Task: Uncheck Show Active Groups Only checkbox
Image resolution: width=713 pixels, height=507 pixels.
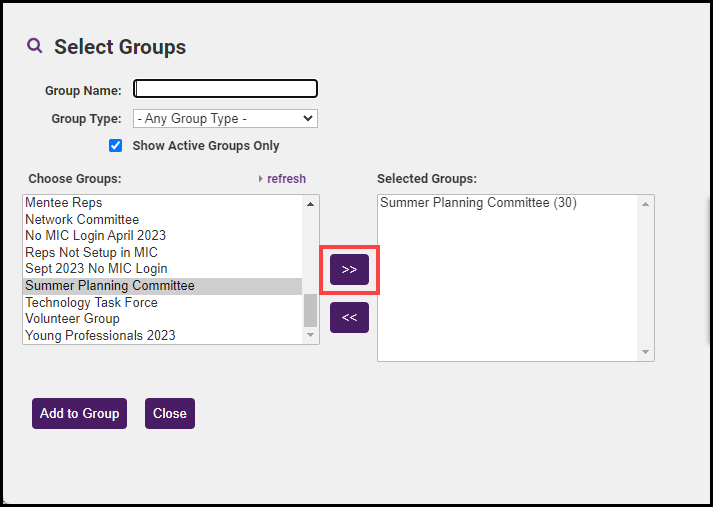Action: (x=116, y=145)
